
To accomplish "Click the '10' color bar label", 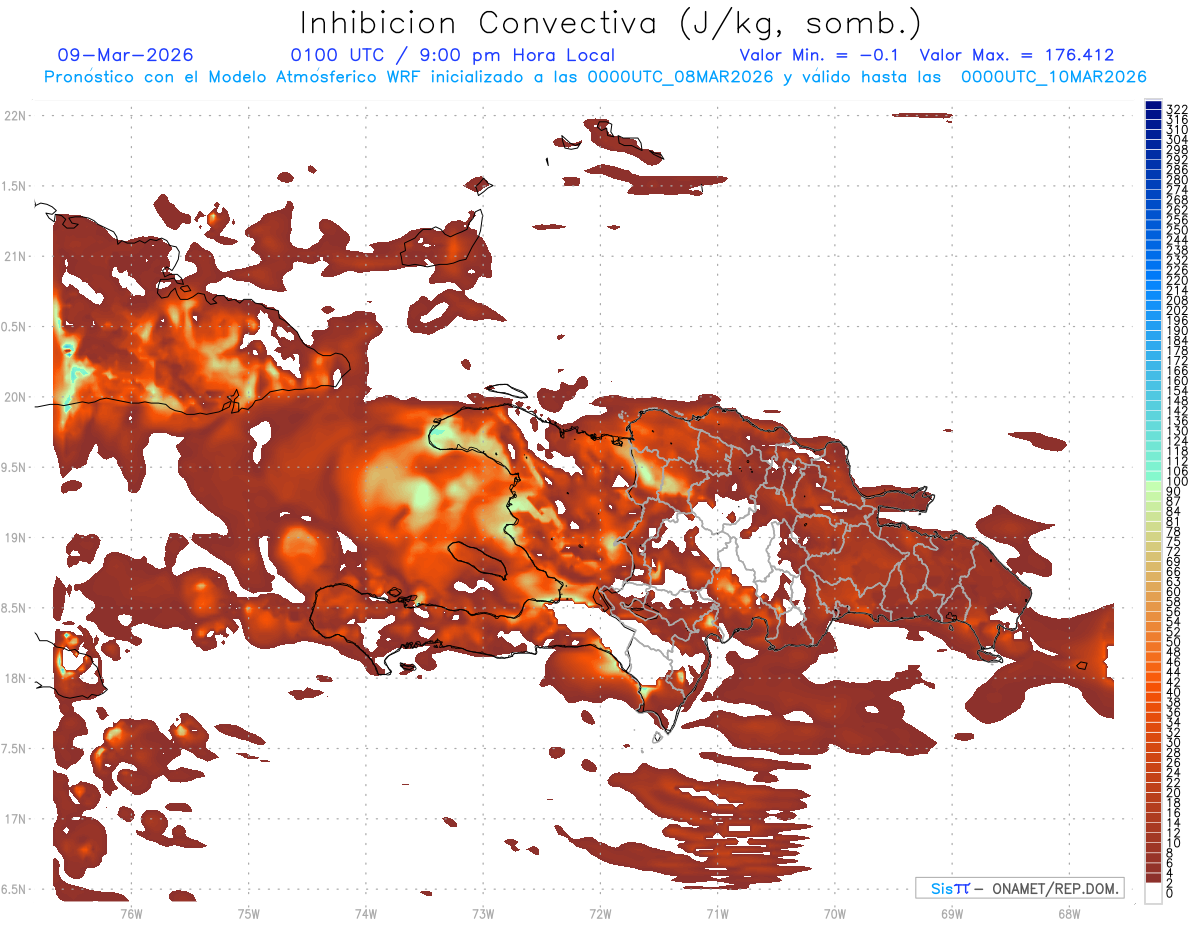I will (x=1174, y=843).
